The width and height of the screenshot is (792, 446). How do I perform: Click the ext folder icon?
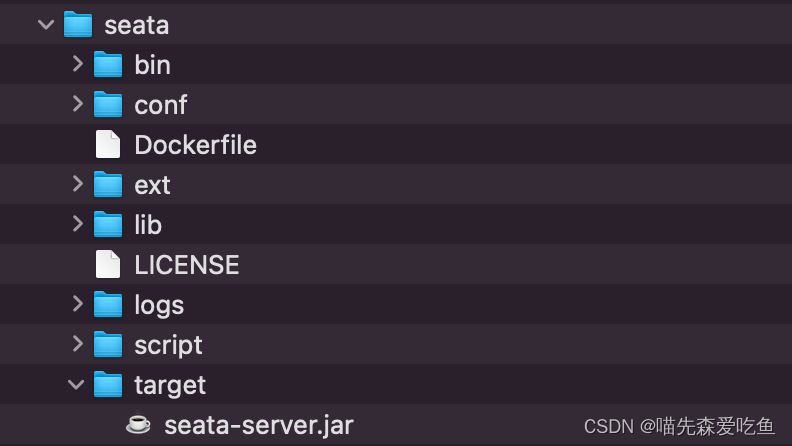tap(107, 184)
